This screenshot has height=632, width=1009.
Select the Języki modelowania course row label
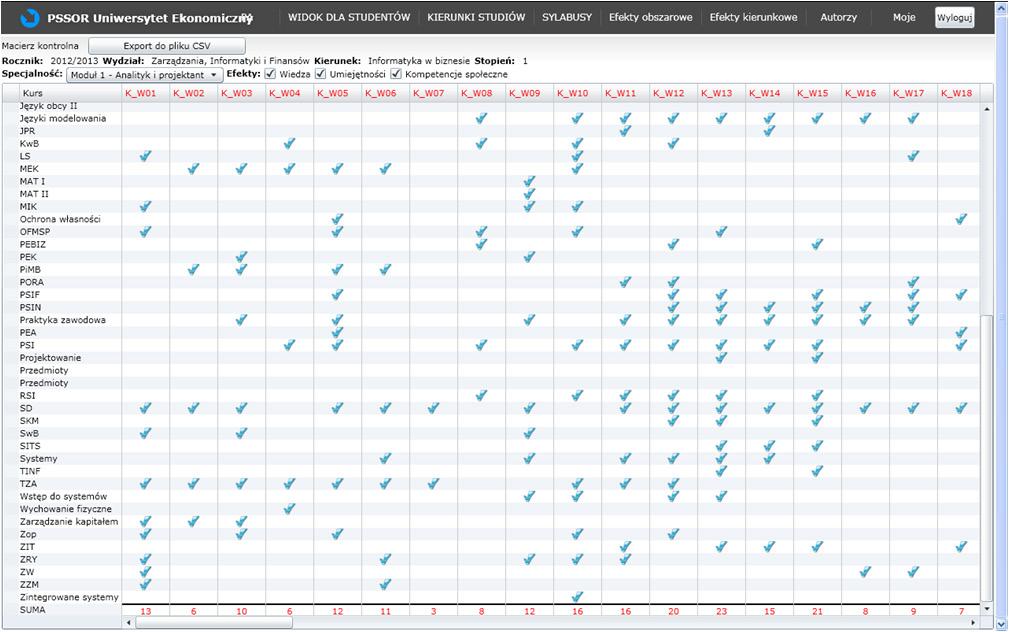tap(62, 118)
